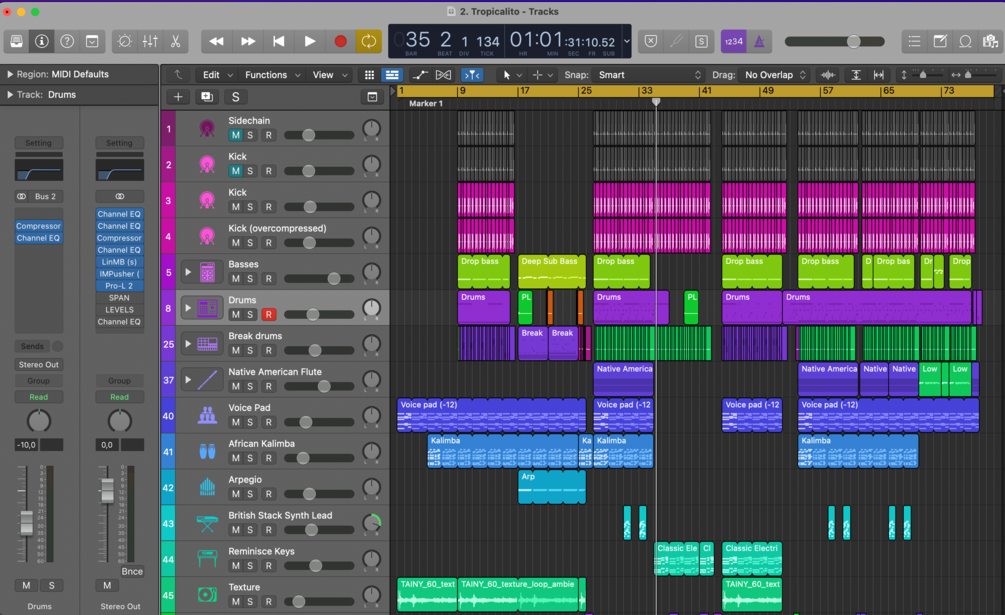Open the List Editors icon

tap(915, 42)
